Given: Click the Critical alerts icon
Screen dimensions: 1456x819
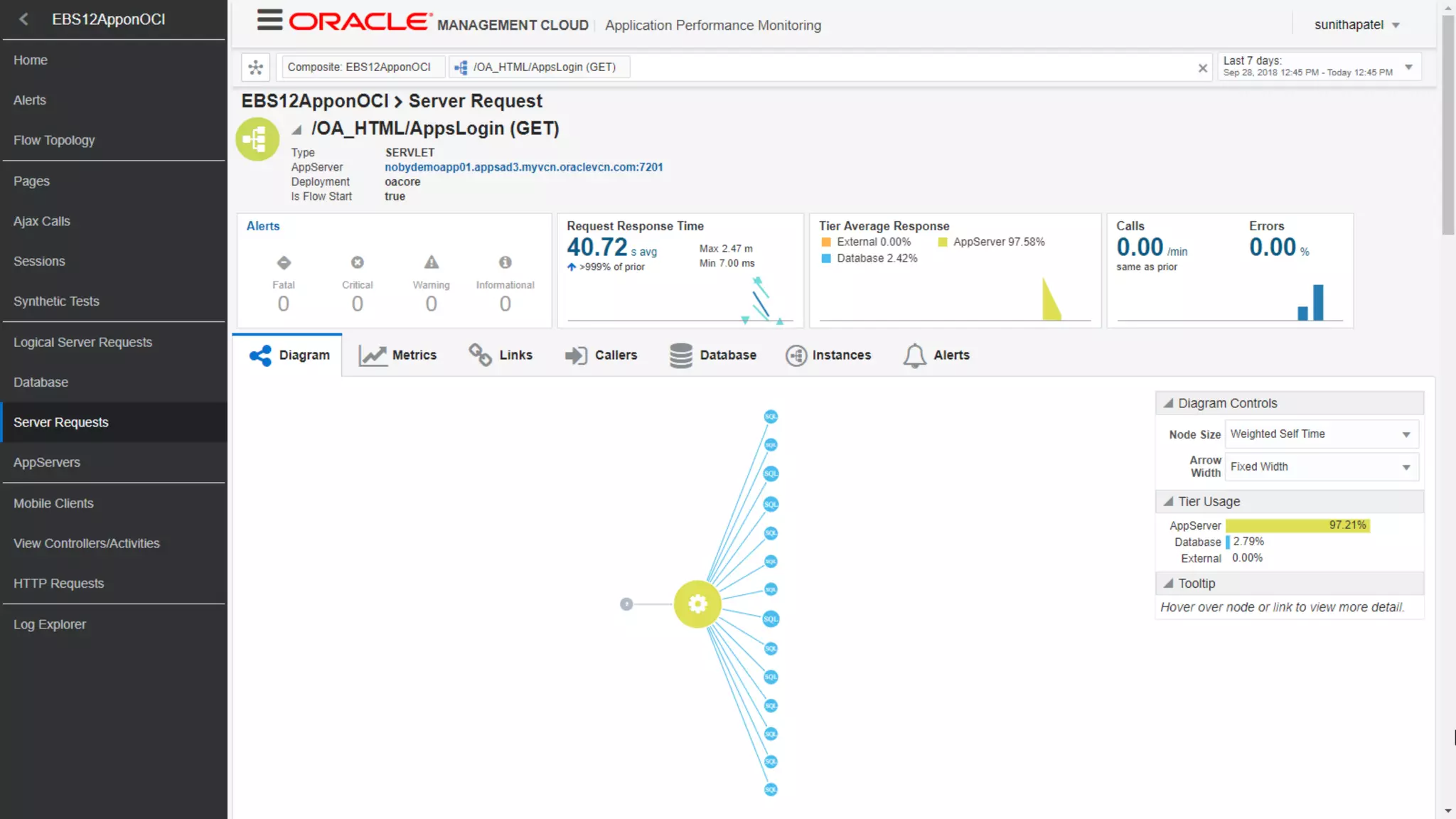Looking at the screenshot, I should (x=358, y=262).
